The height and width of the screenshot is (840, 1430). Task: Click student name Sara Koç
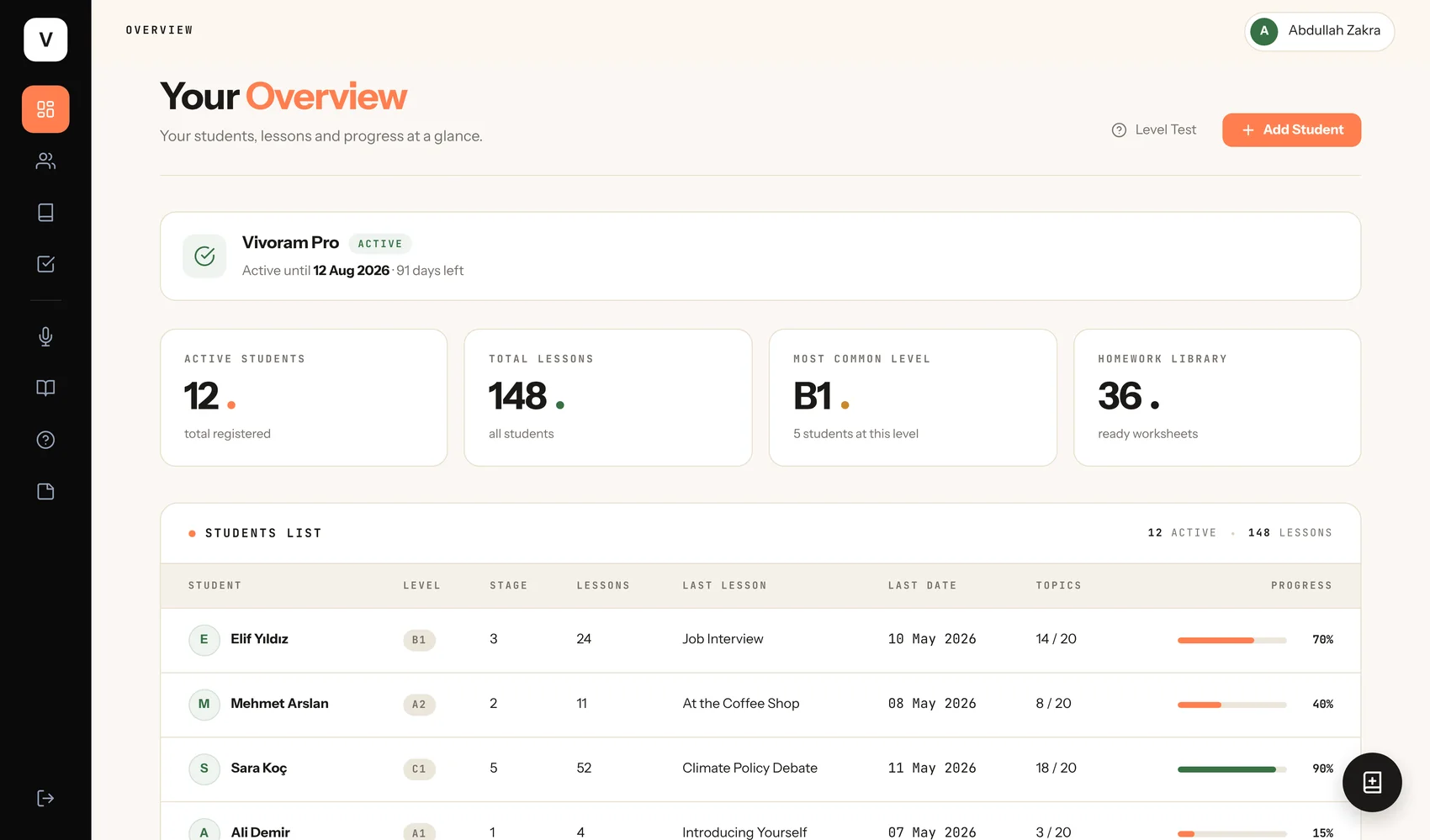point(259,769)
